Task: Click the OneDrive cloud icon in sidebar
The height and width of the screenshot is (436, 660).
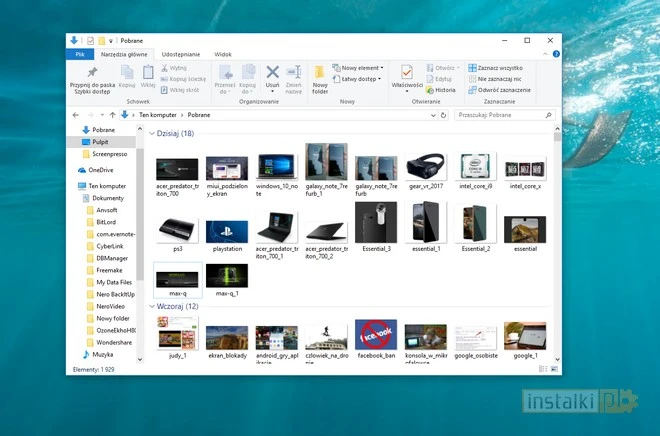Action: tap(82, 170)
